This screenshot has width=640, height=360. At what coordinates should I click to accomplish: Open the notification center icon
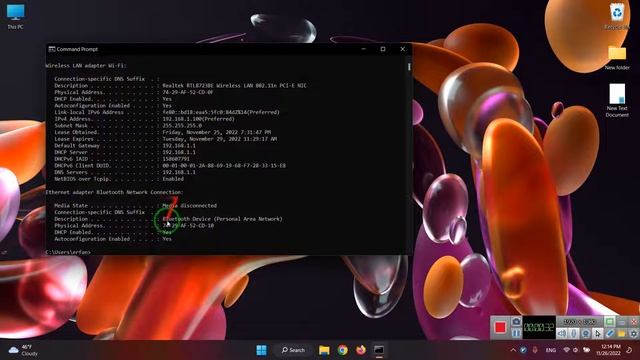[x=630, y=350]
